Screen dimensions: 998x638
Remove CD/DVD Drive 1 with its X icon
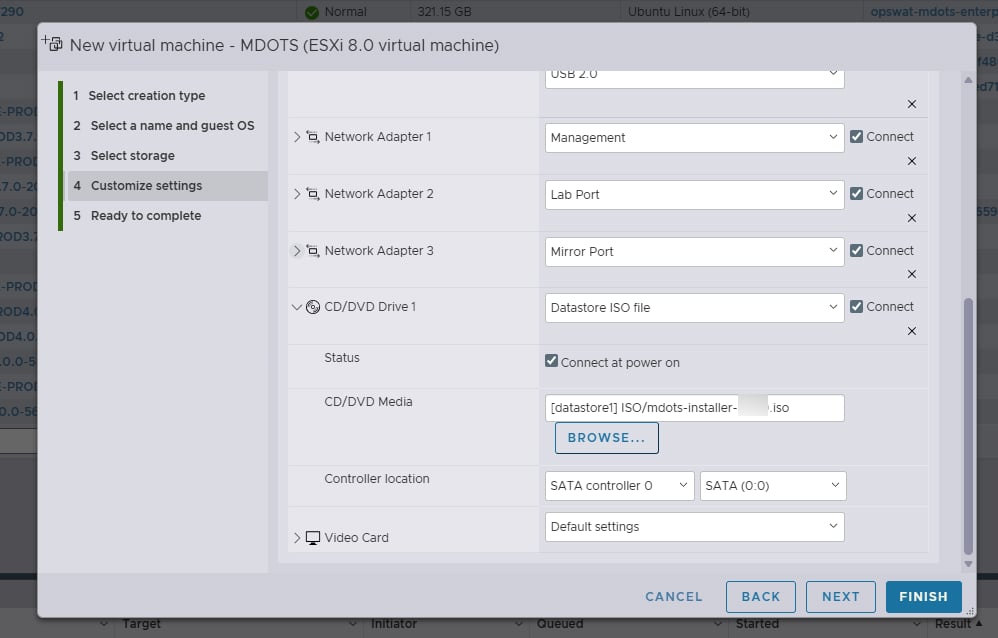pyautogui.click(x=911, y=331)
